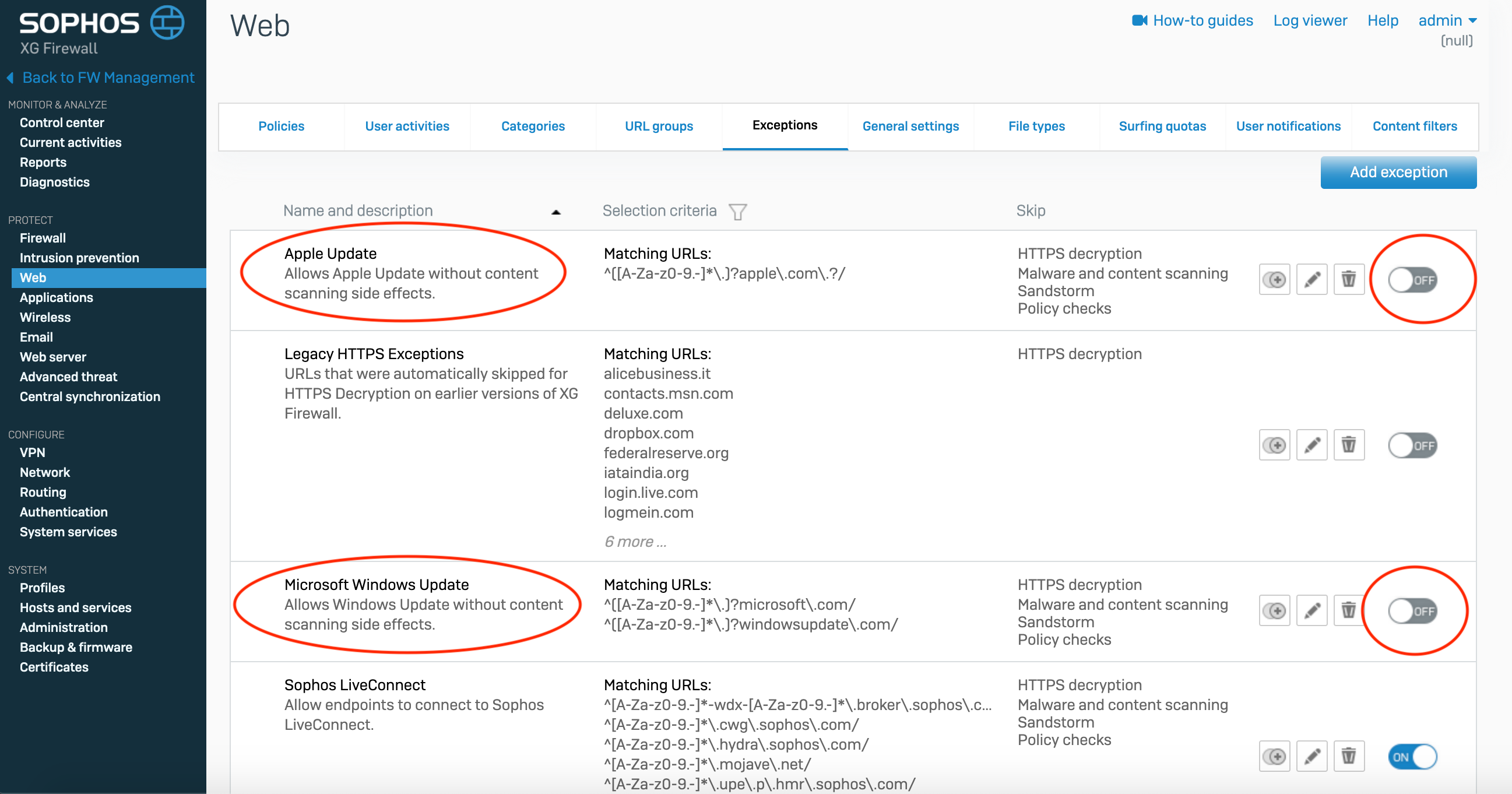Delete the Microsoft Windows Update exception
The height and width of the screenshot is (794, 1512).
click(1348, 611)
